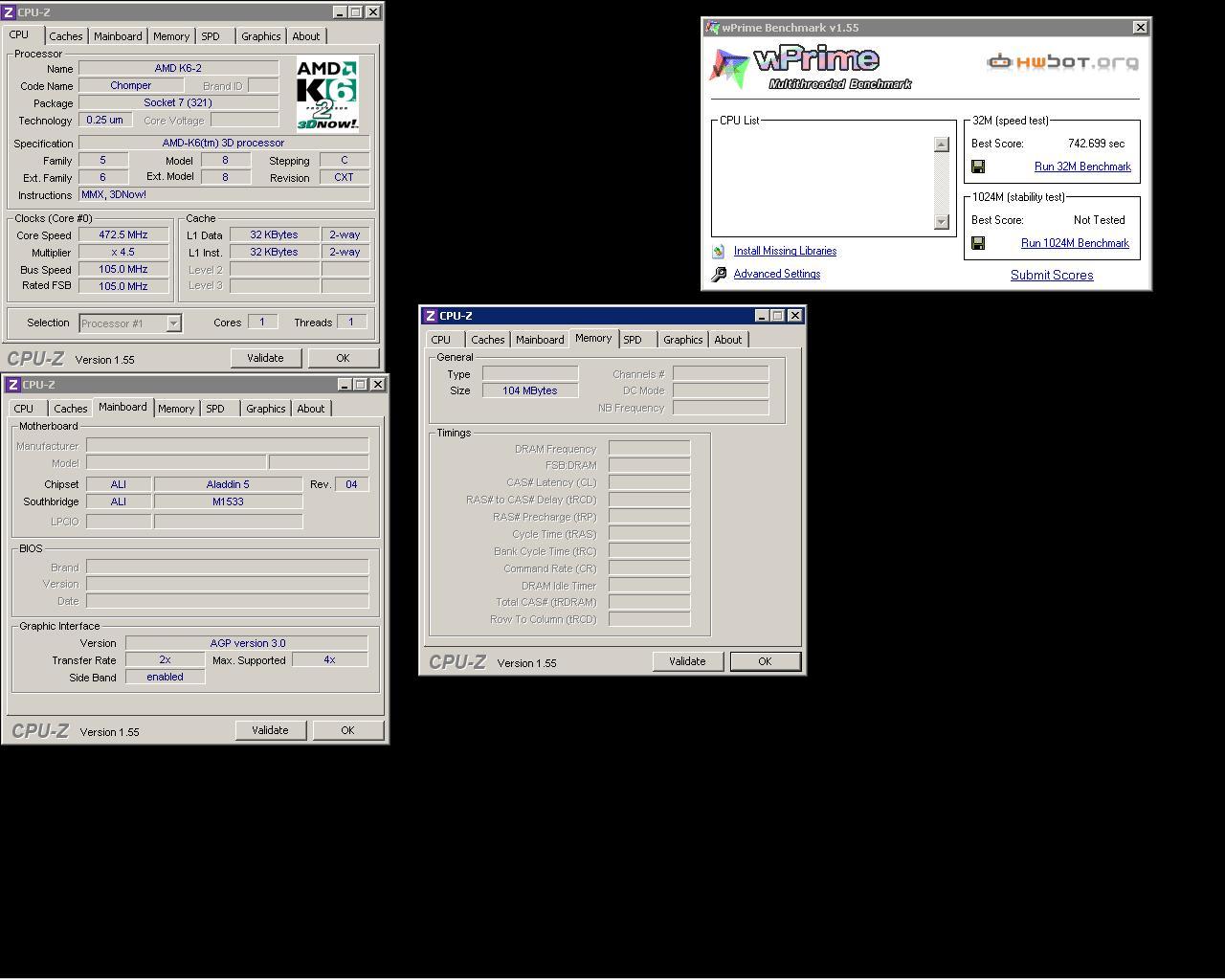This screenshot has width=1225, height=980.
Task: Click the AMD K6-2 name field
Action: (178, 68)
